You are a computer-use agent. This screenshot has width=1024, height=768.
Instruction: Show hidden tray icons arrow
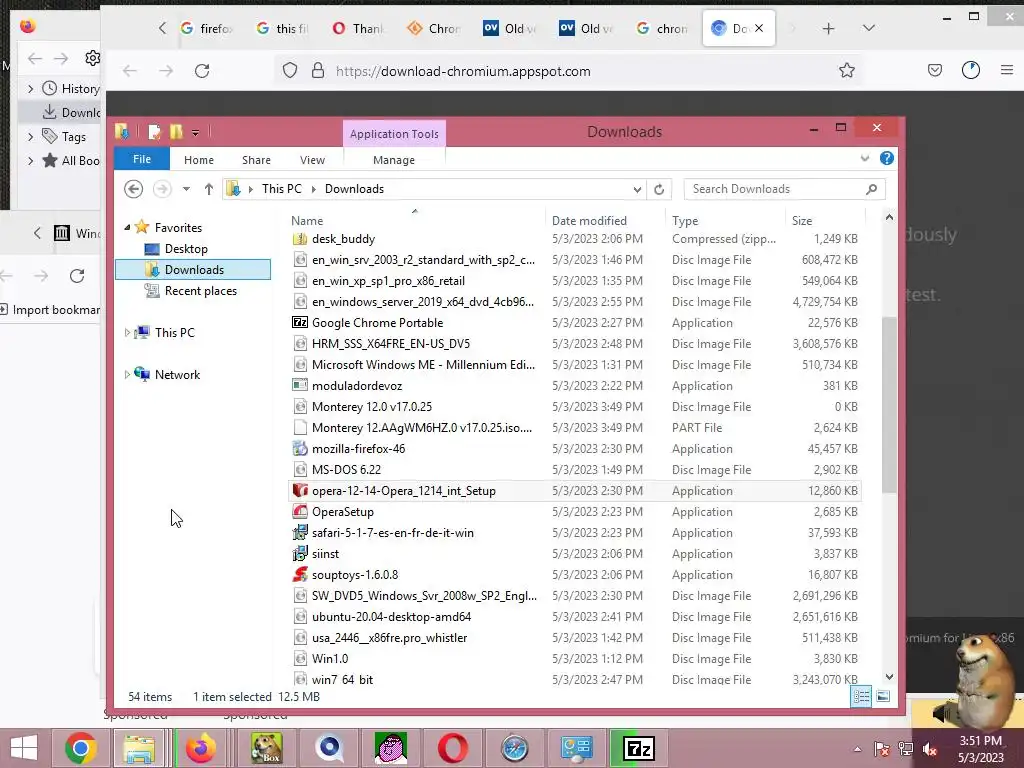[x=857, y=749]
